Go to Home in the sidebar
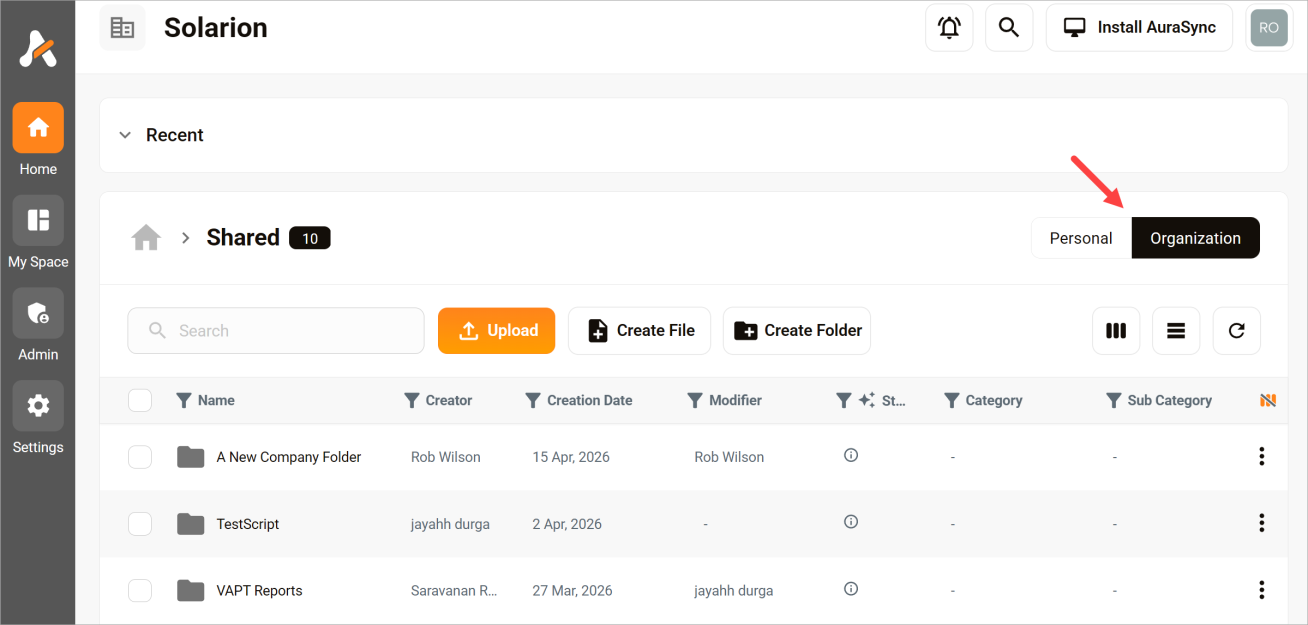This screenshot has height=625, width=1308. (38, 127)
